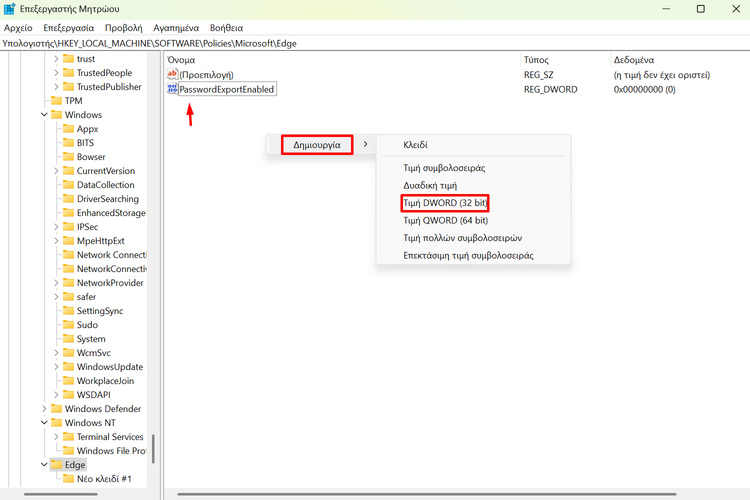The height and width of the screenshot is (500, 750).
Task: Click the Νέο κλειδί #1 folder icon
Action: 68,478
